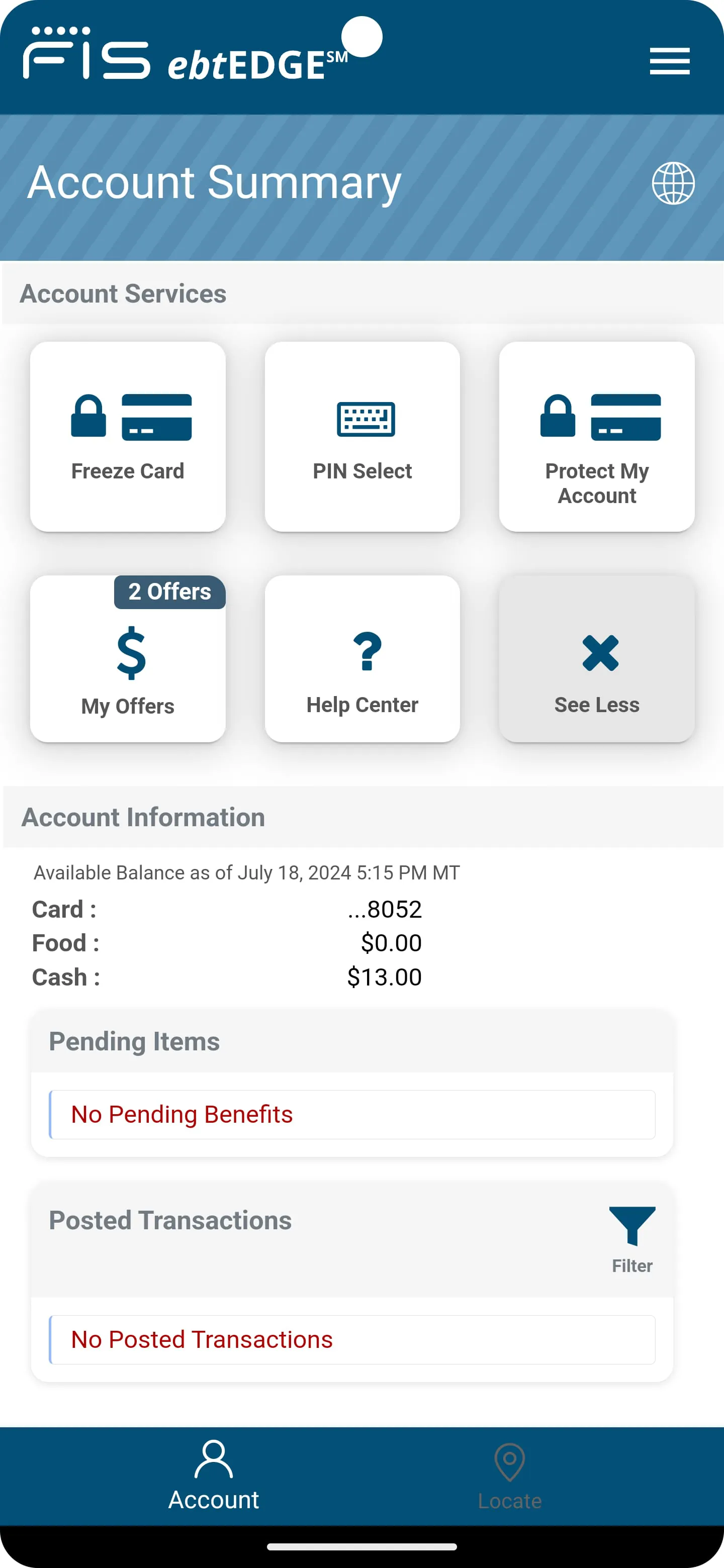Tap the Freeze Card lock icon
The height and width of the screenshot is (1568, 724).
tap(89, 416)
